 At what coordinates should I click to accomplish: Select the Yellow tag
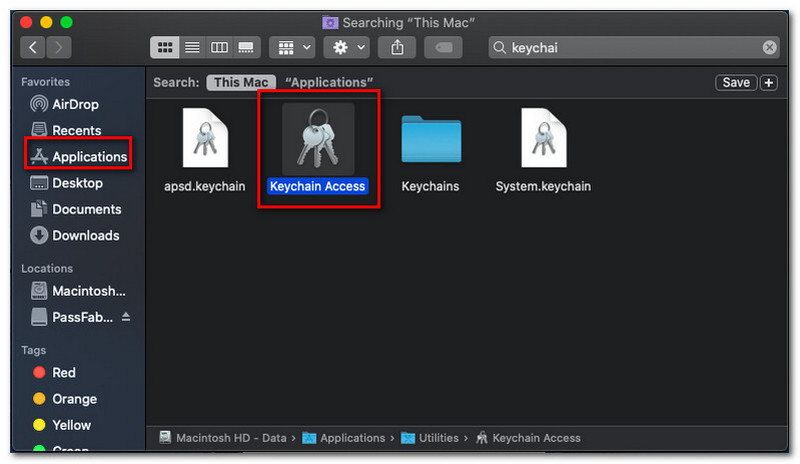click(x=71, y=425)
